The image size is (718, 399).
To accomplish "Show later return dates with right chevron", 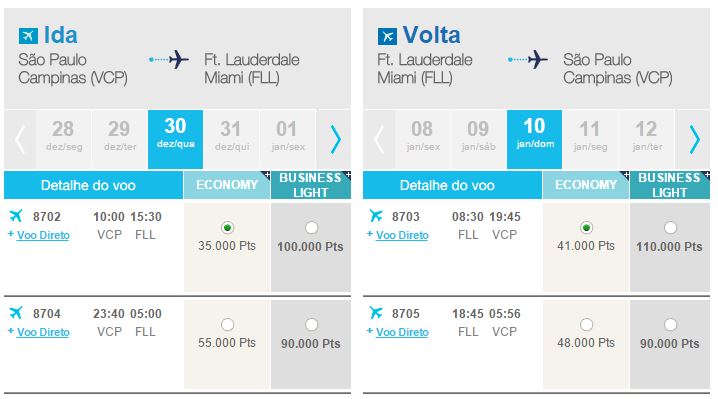I will click(x=695, y=139).
